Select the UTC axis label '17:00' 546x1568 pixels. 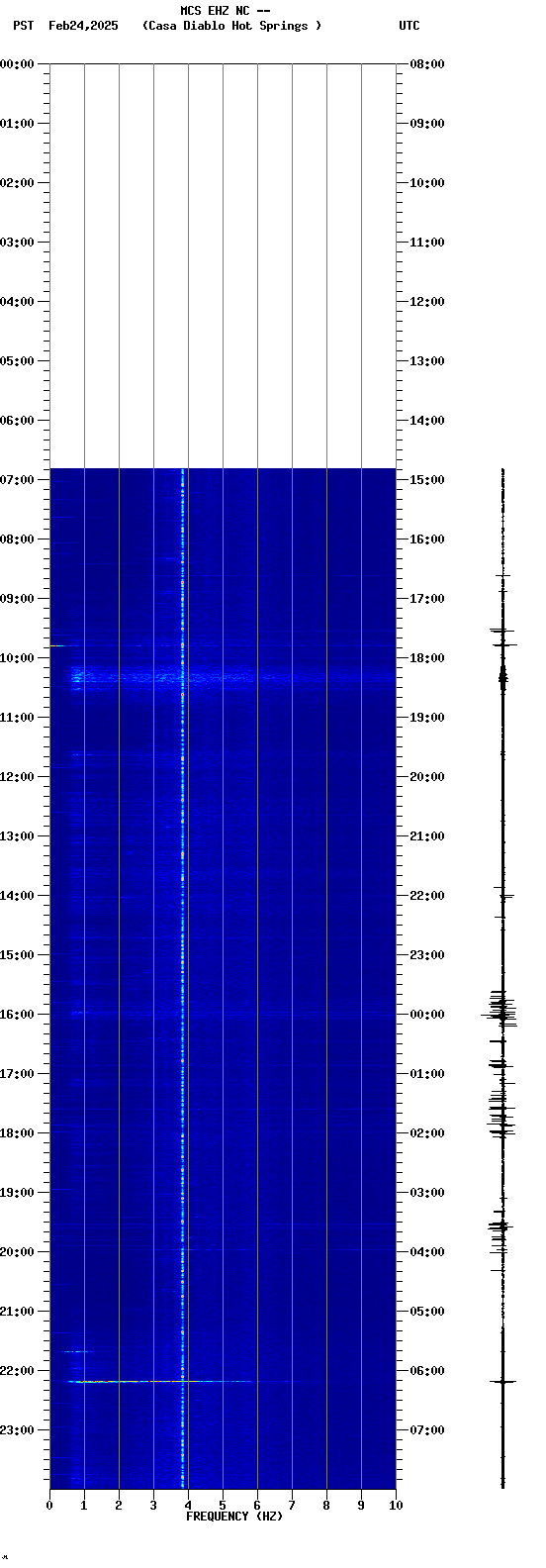click(x=427, y=599)
